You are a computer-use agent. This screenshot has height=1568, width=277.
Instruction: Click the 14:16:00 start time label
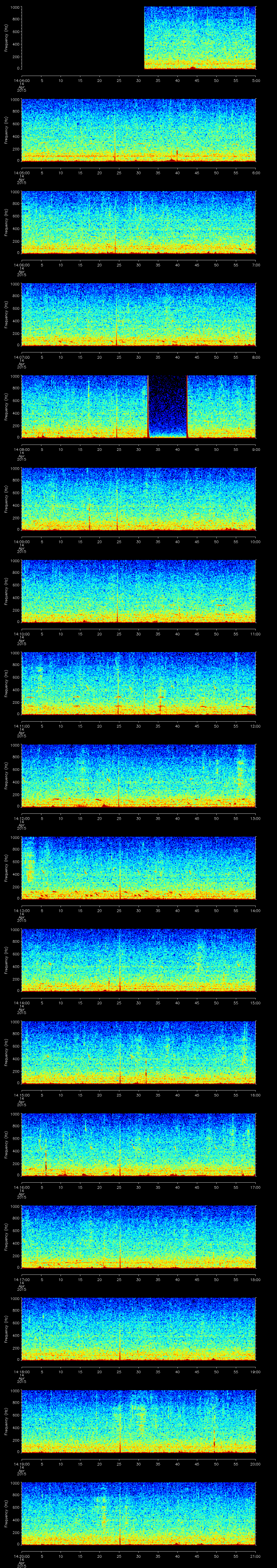pos(21,1187)
